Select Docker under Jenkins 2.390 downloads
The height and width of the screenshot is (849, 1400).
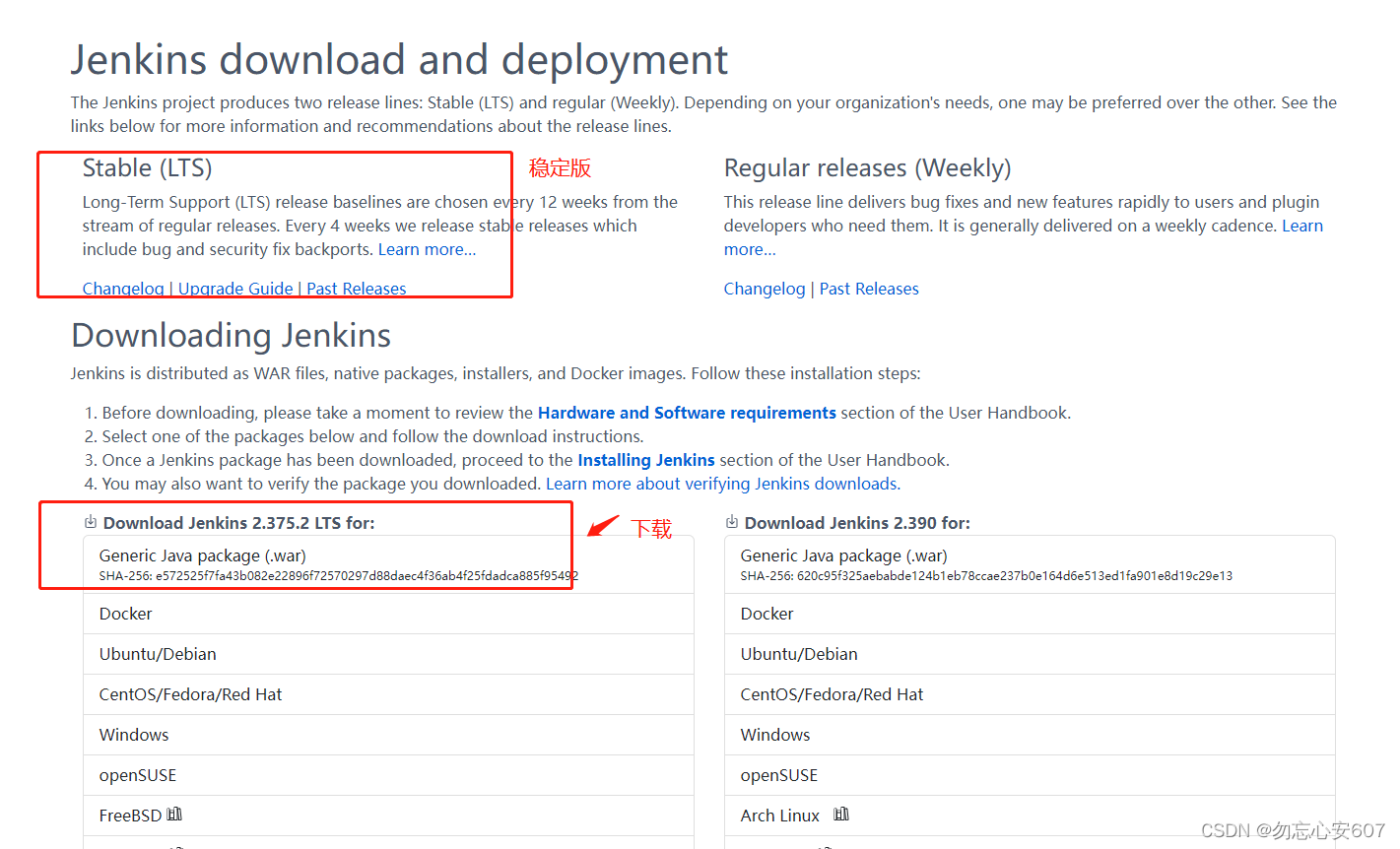click(x=1030, y=614)
